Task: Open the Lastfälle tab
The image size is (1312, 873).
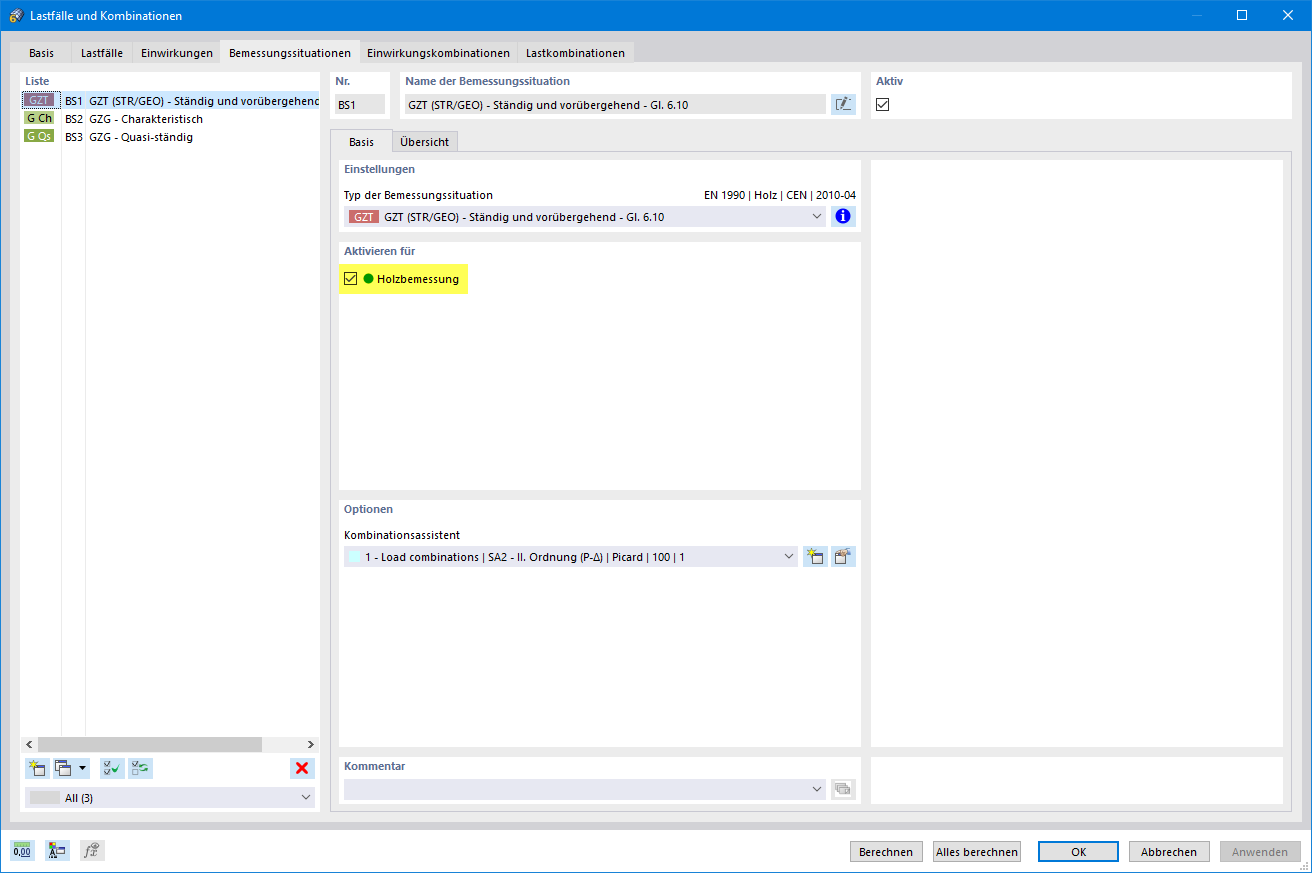Action: tap(102, 53)
